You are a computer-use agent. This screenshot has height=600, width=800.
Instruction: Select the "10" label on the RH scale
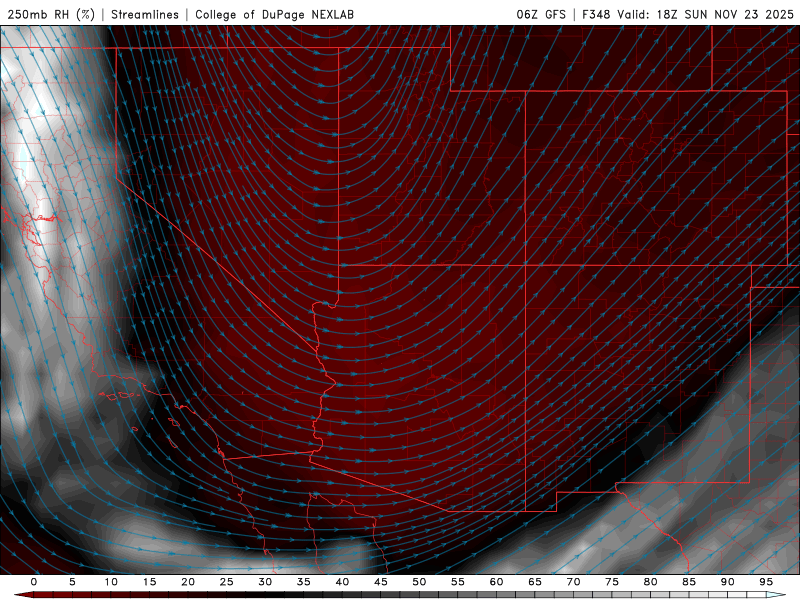(111, 582)
